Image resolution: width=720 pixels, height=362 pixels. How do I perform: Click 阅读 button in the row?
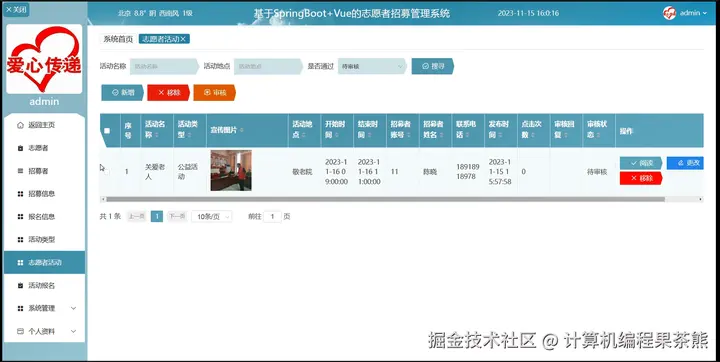[641, 163]
